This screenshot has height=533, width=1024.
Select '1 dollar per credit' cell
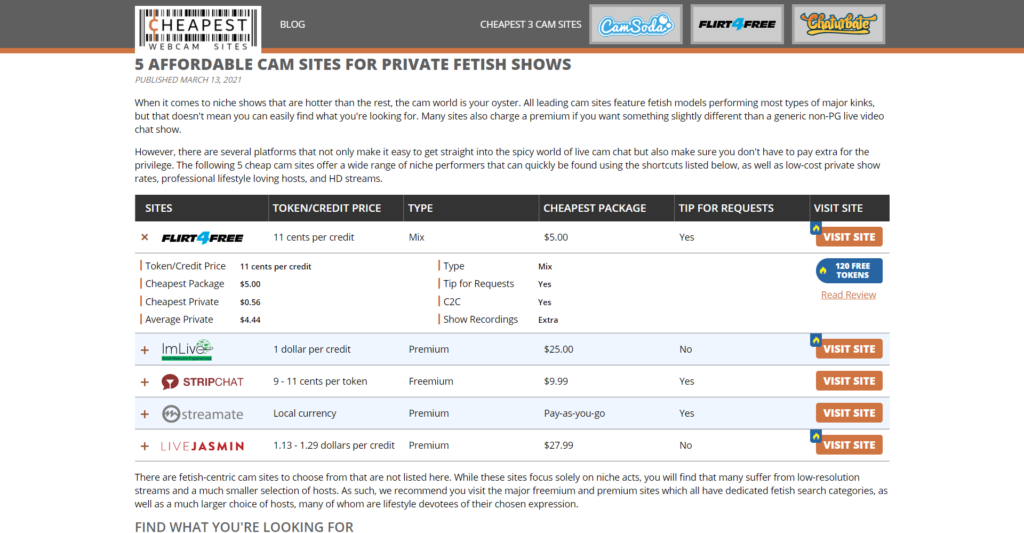pyautogui.click(x=312, y=349)
